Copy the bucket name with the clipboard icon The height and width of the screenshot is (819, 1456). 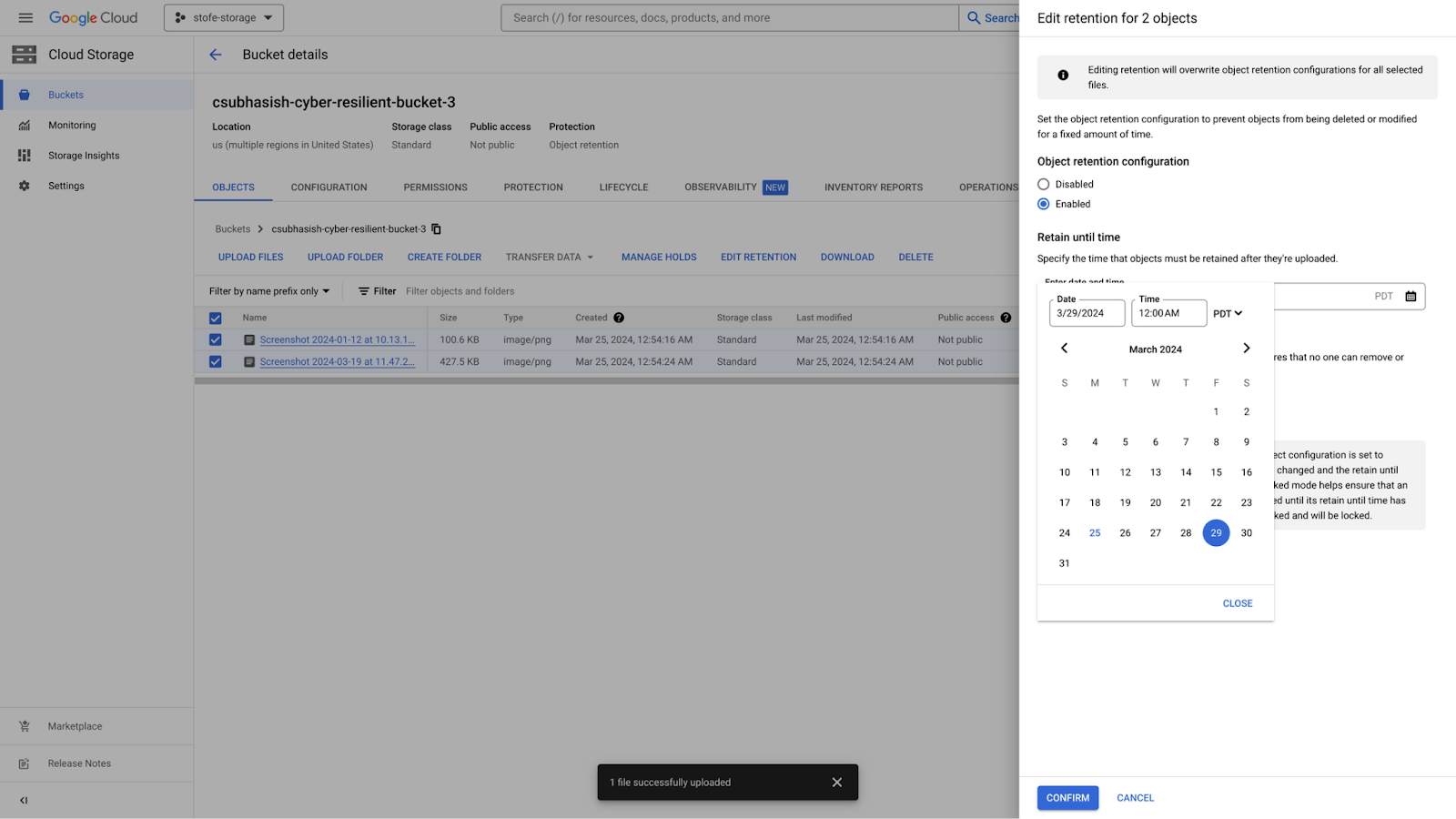[436, 229]
